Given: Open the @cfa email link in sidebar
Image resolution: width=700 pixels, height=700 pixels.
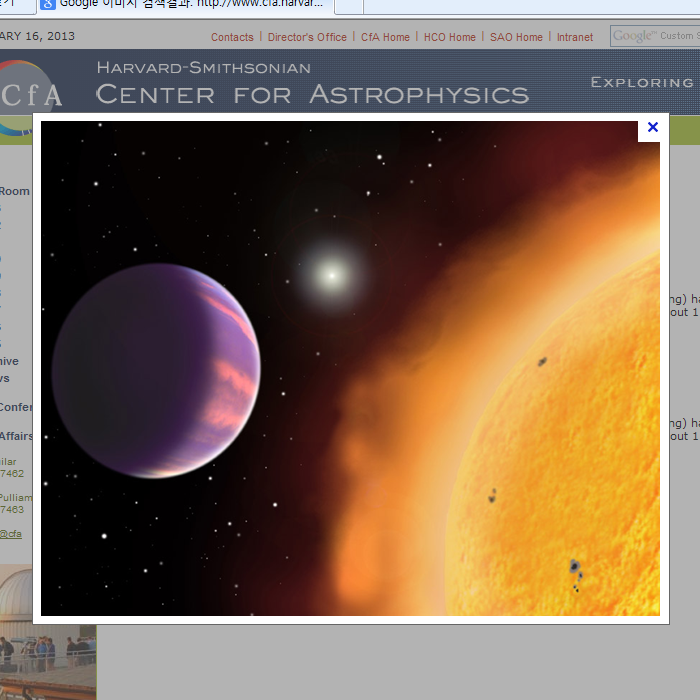Looking at the screenshot, I should (11, 533).
